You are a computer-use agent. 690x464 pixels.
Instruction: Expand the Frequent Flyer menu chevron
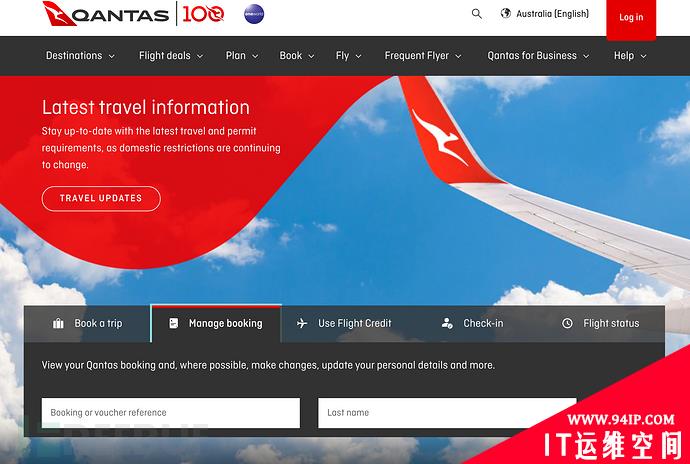point(458,56)
